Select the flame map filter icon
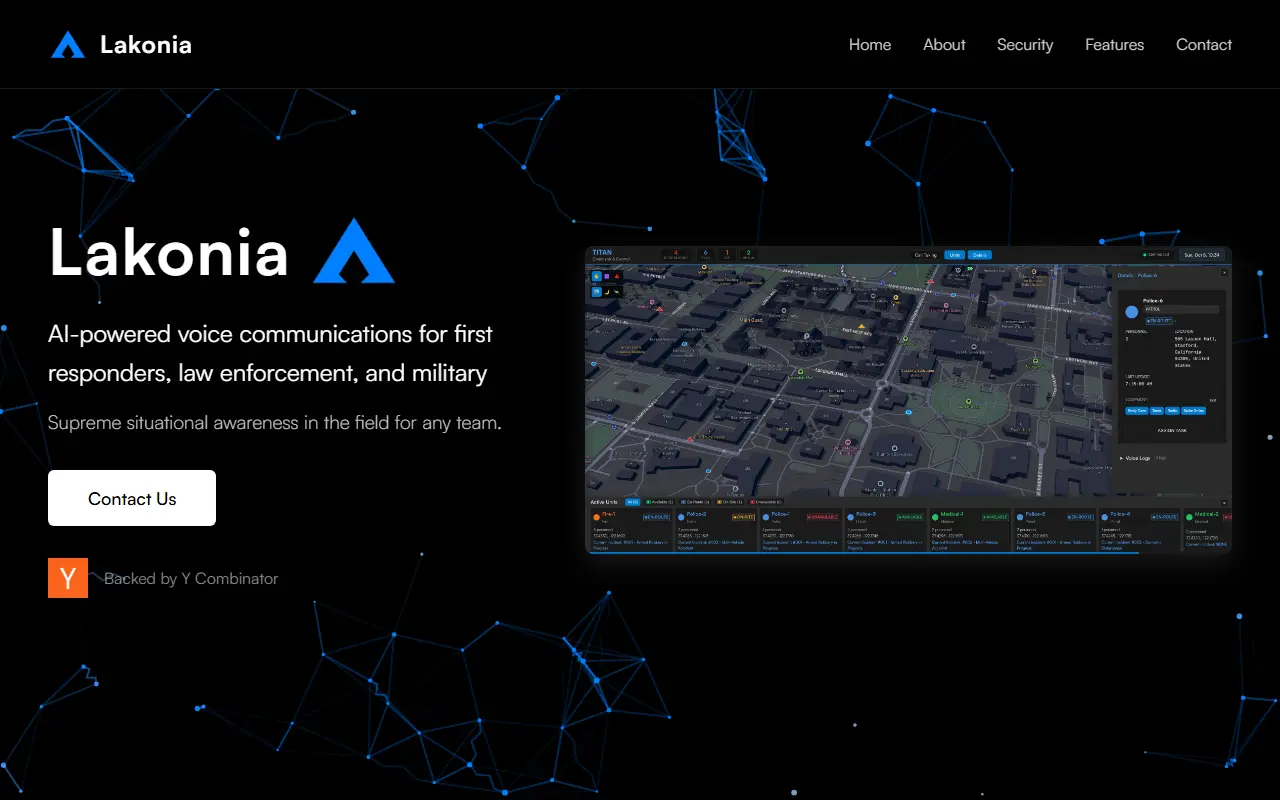This screenshot has width=1280, height=800. click(597, 276)
